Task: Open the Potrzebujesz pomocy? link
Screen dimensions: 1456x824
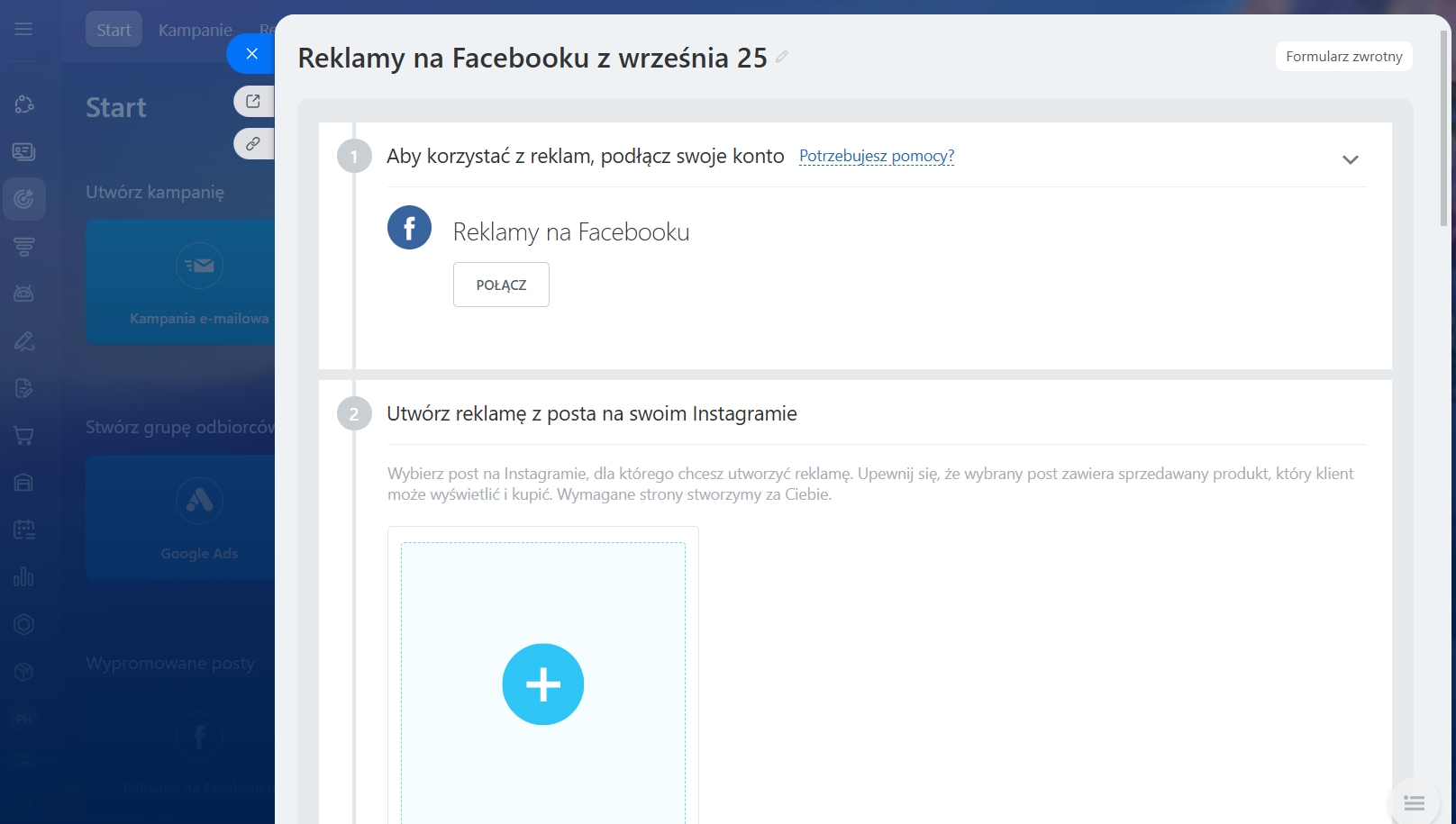Action: (876, 156)
